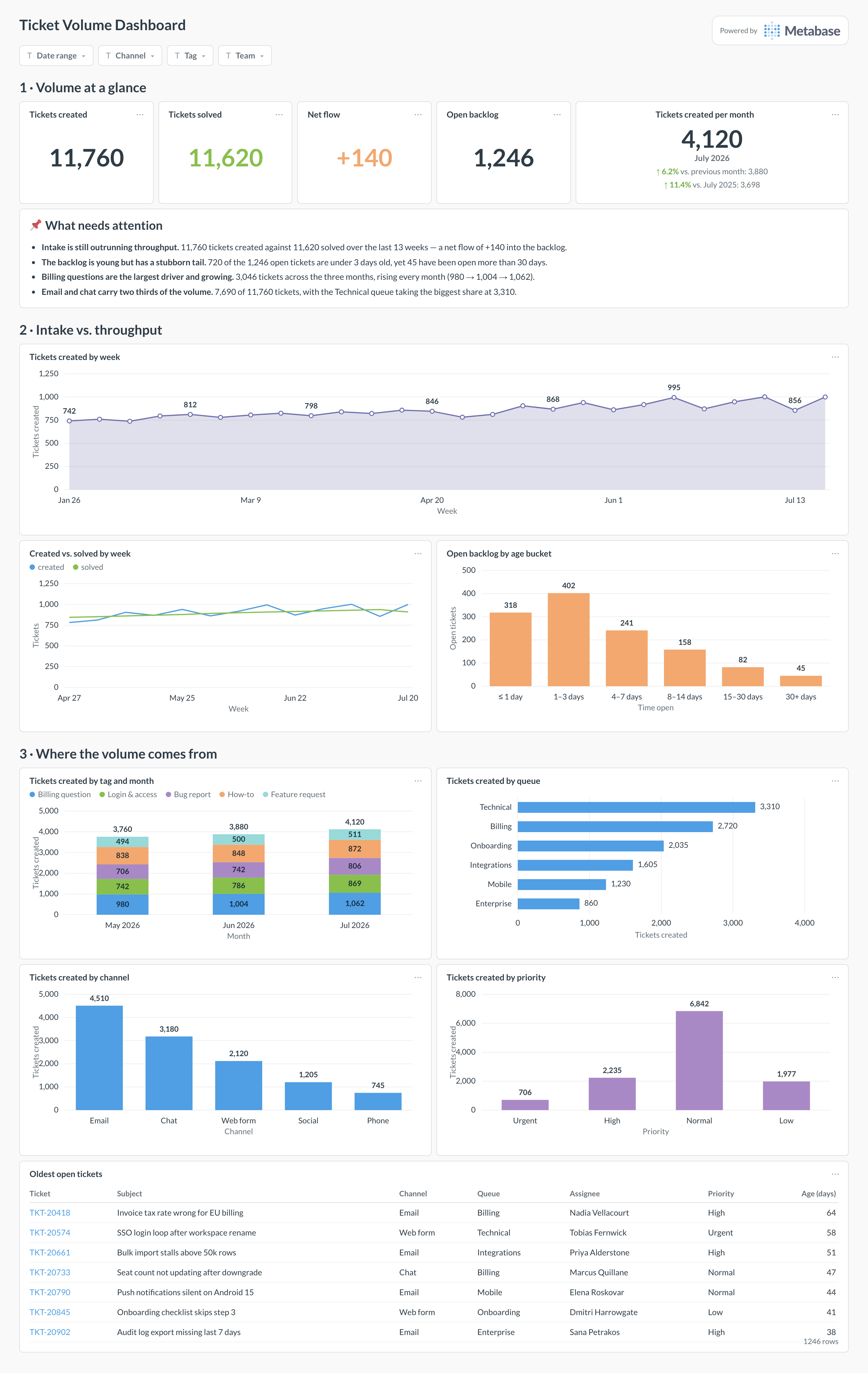Click the 995 peak data point on weekly chart
The width and height of the screenshot is (868, 1373).
coord(674,397)
